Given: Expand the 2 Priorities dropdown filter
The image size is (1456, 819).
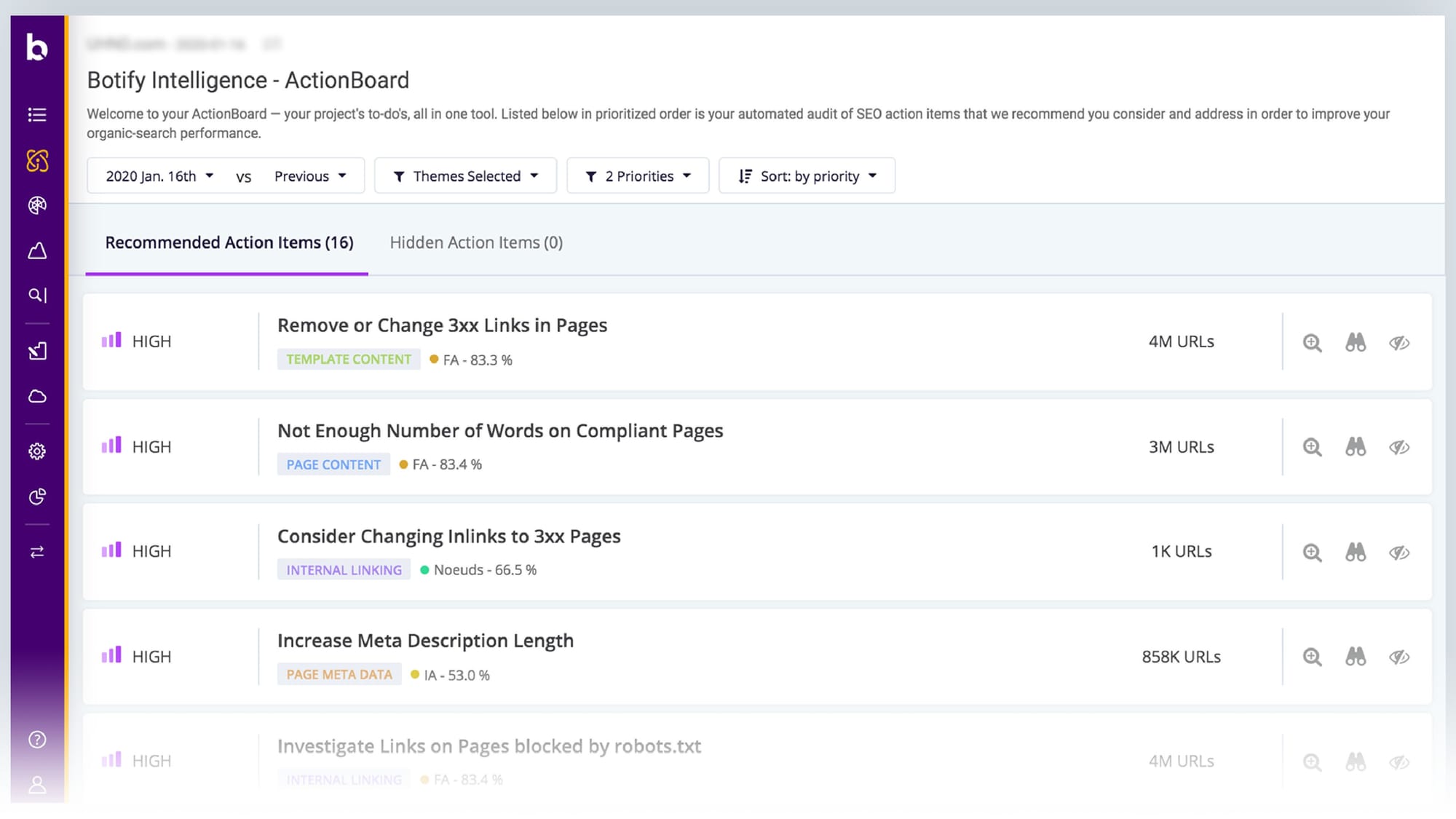Looking at the screenshot, I should point(638,175).
